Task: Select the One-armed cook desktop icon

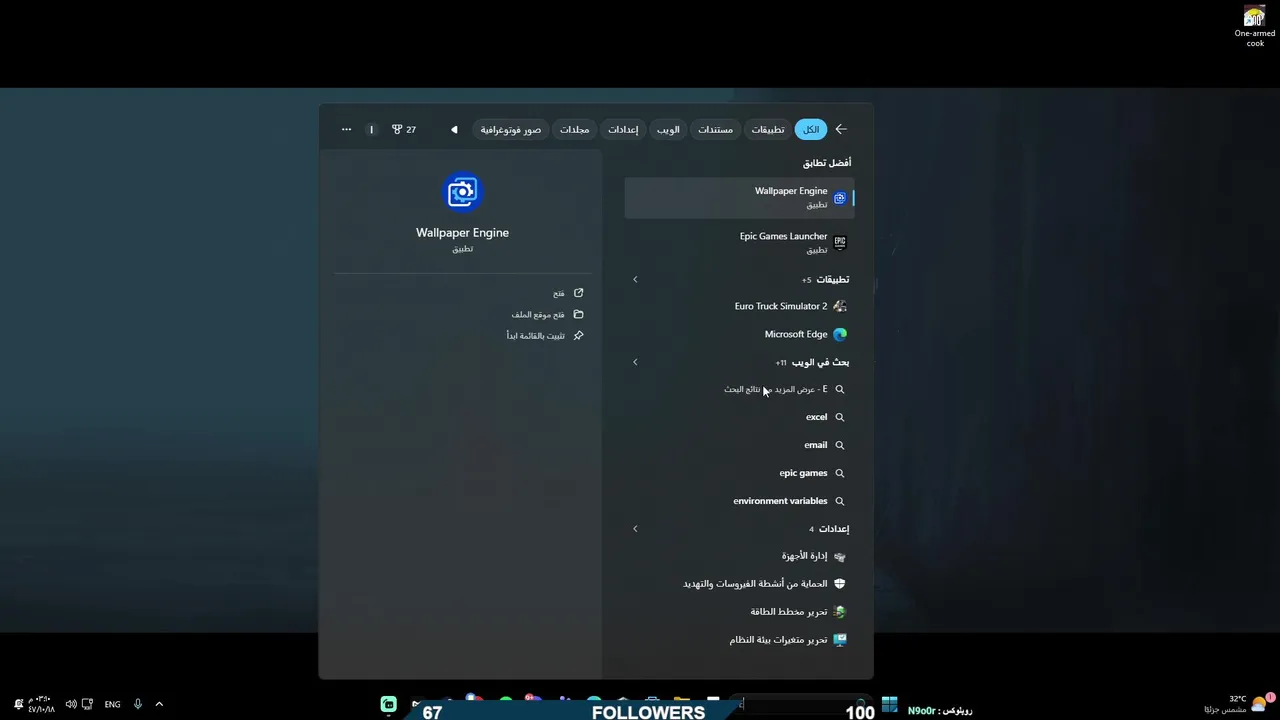Action: (x=1255, y=25)
